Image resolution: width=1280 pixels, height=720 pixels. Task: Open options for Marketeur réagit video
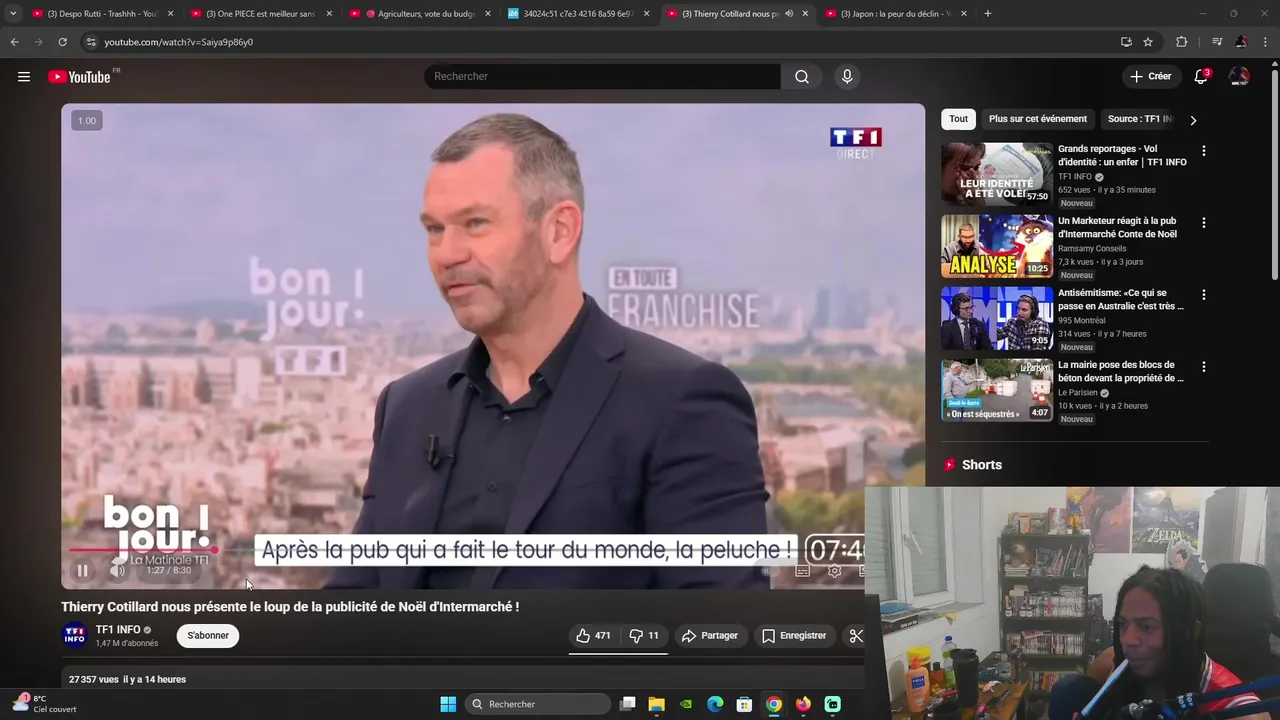point(1203,223)
